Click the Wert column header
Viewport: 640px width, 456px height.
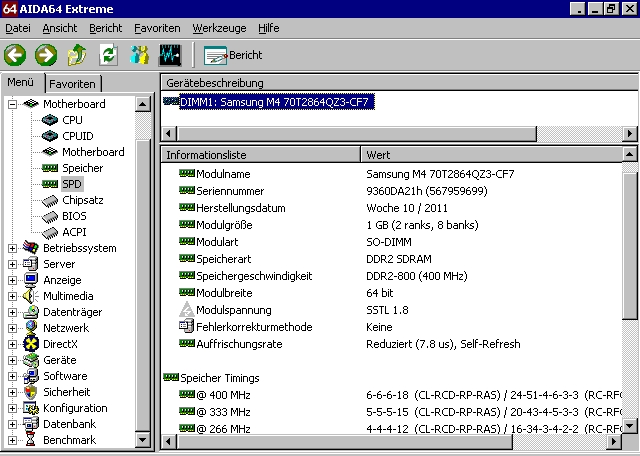point(492,155)
